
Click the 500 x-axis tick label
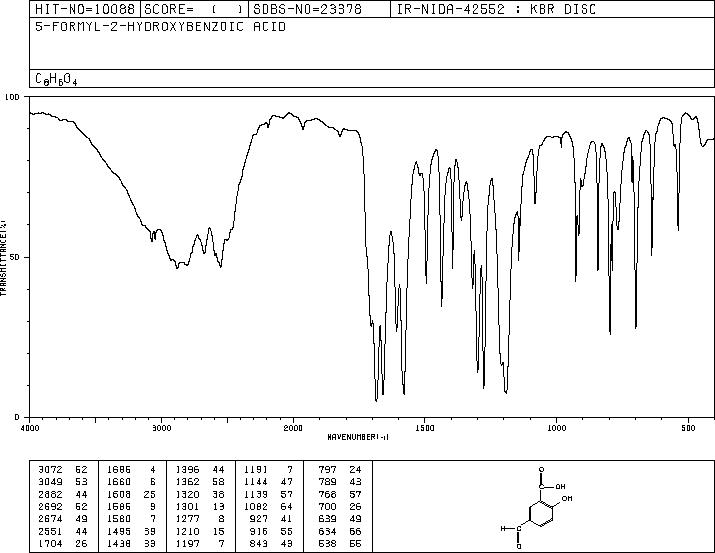point(688,428)
